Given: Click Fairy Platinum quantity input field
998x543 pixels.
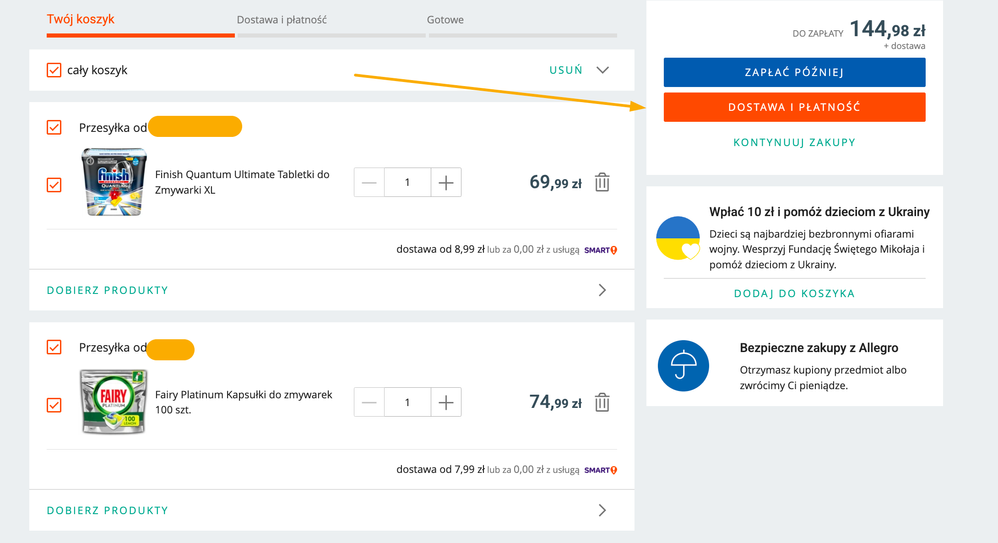Looking at the screenshot, I should pos(407,402).
